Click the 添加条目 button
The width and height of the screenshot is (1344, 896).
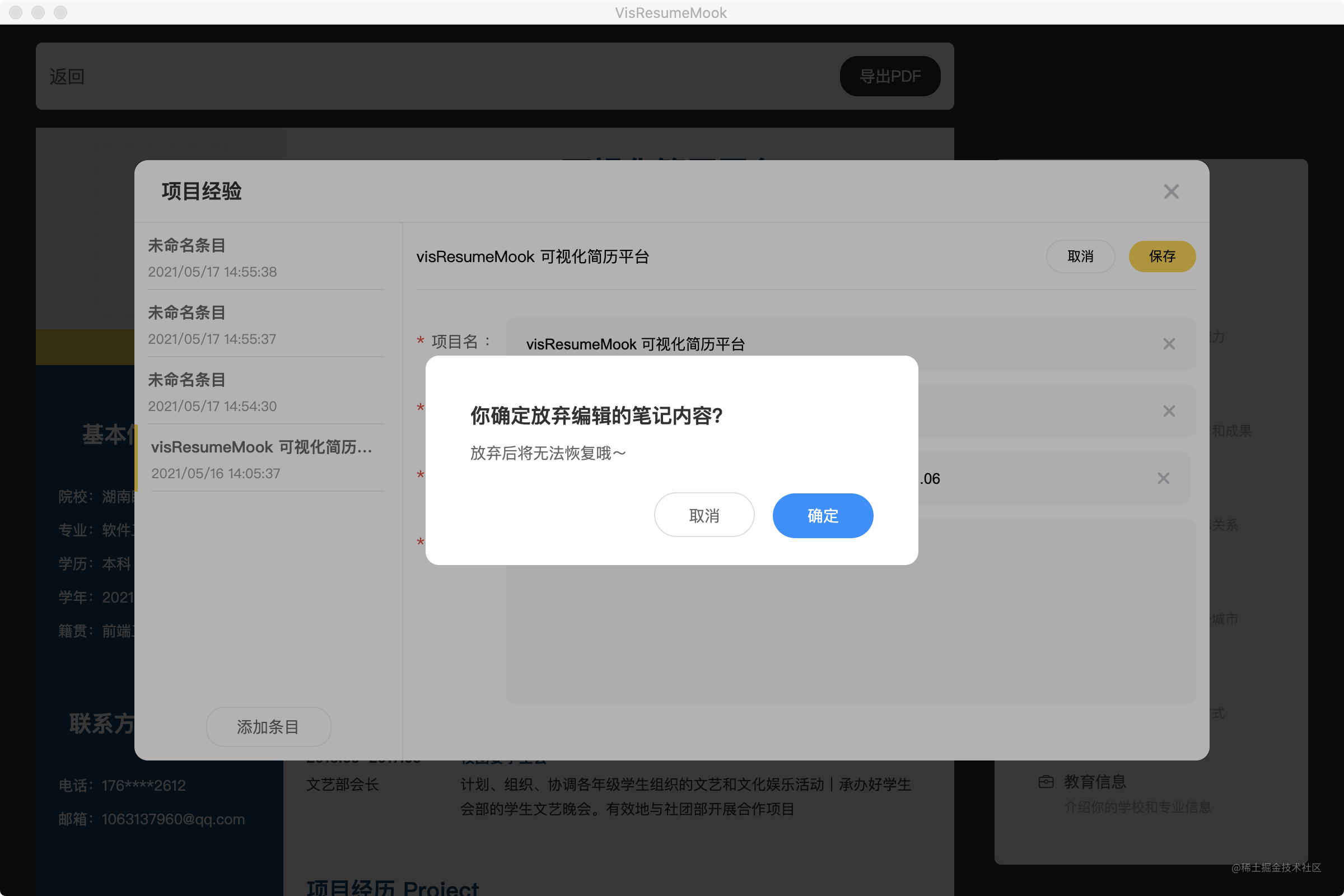pos(268,726)
